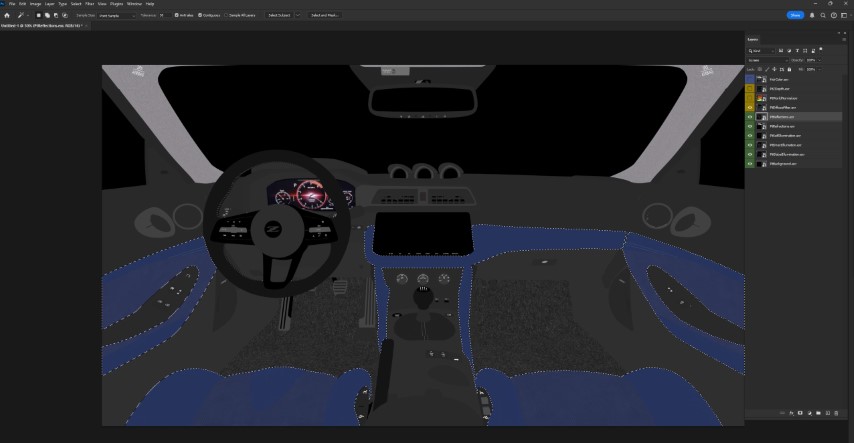854x443 pixels.
Task: Filter layers by type layers (T icon)
Action: tap(796, 50)
